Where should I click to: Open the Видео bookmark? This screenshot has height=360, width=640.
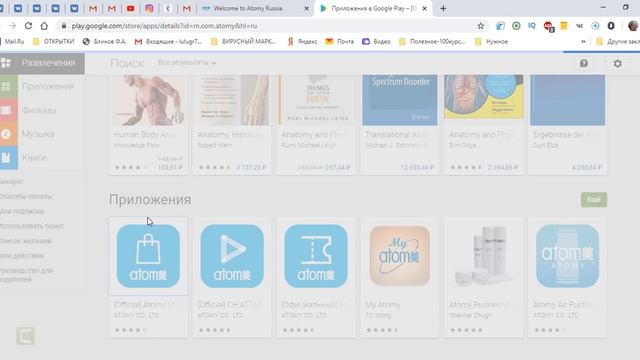(x=376, y=42)
